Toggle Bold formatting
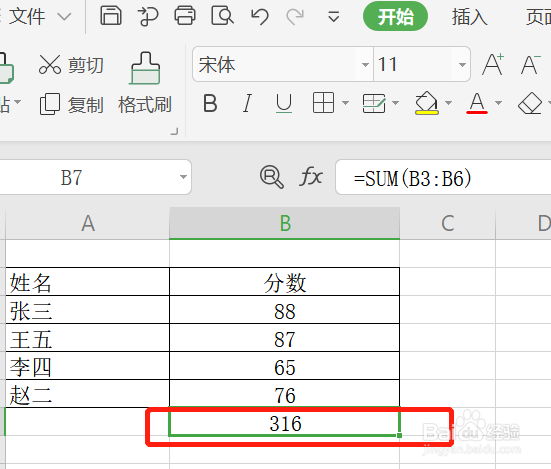 pos(210,103)
